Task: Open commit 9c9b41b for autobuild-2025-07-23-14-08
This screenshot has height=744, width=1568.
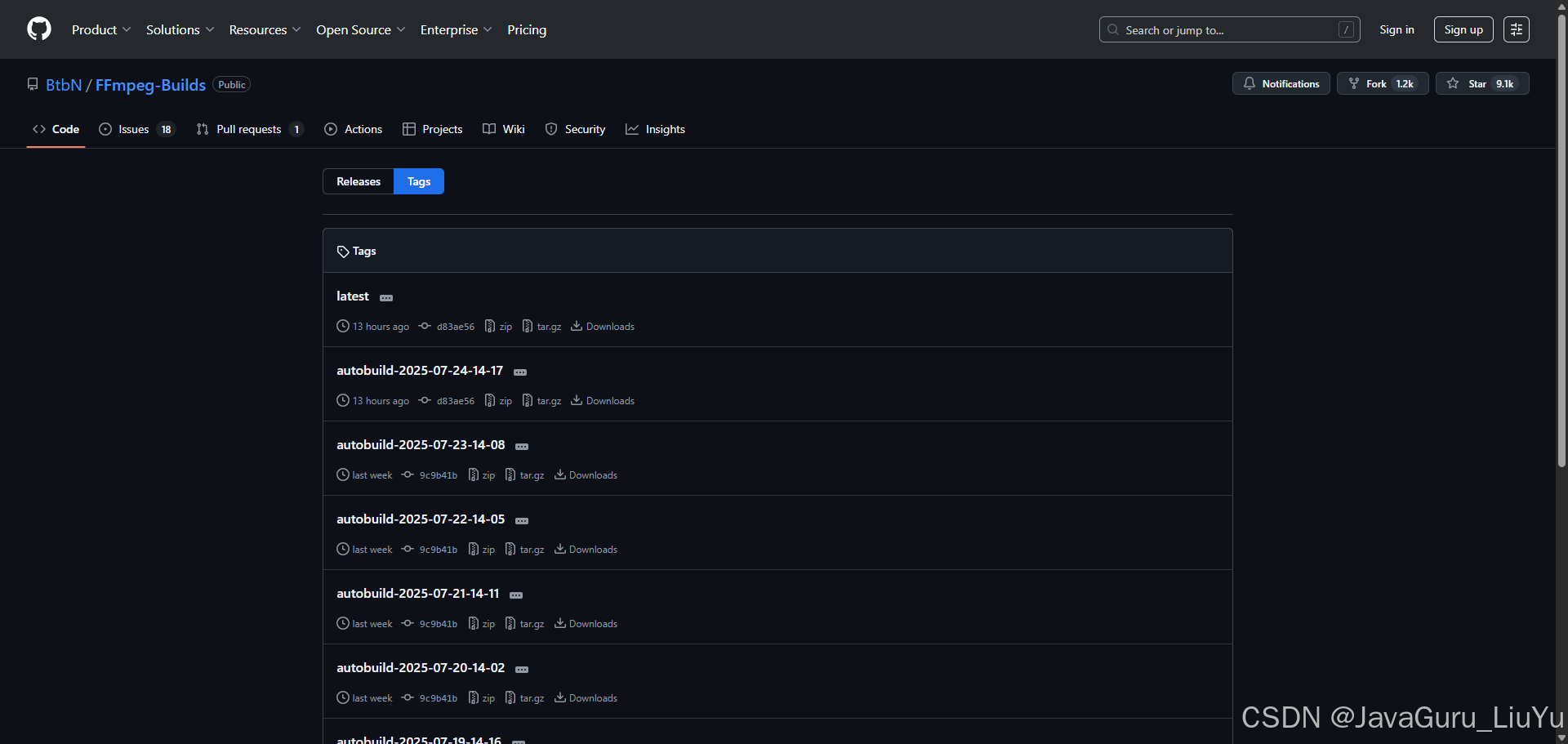Action: click(430, 475)
